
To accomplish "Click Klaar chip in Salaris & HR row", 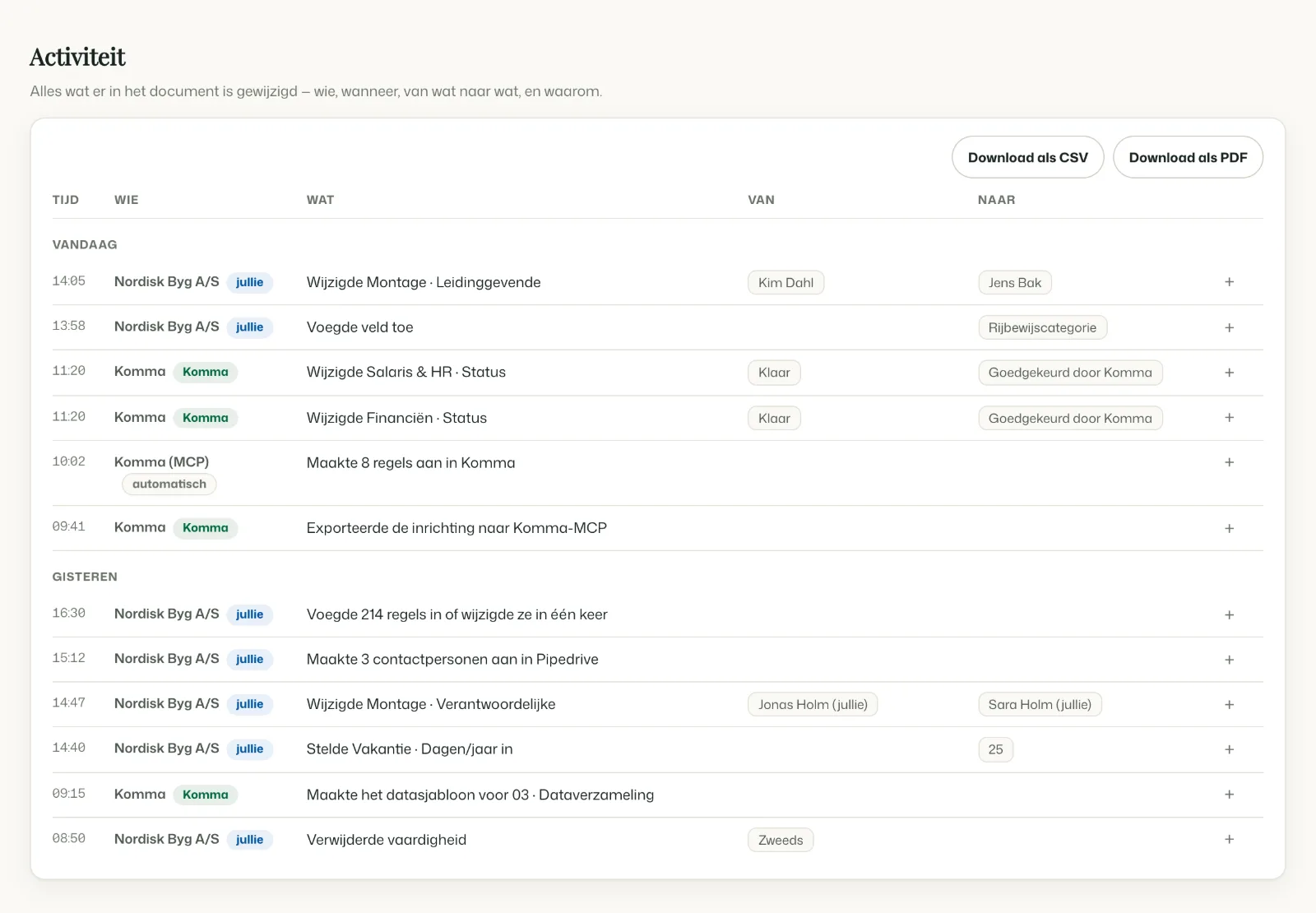I will (x=774, y=373).
